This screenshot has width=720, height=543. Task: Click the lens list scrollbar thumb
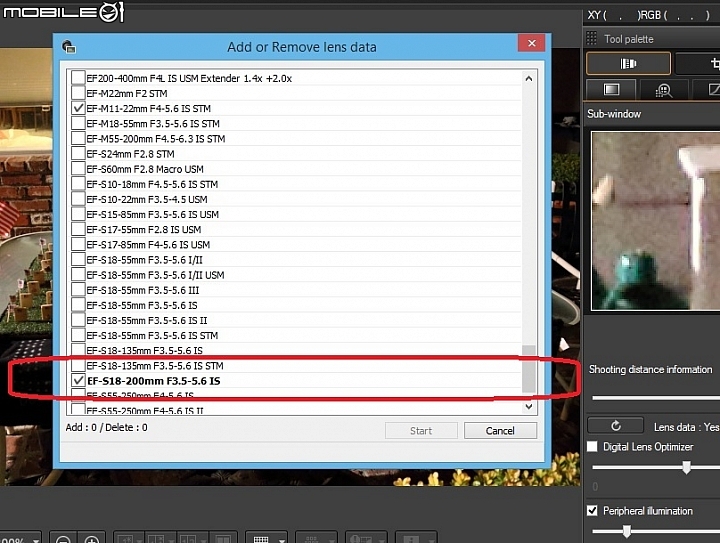tap(529, 369)
